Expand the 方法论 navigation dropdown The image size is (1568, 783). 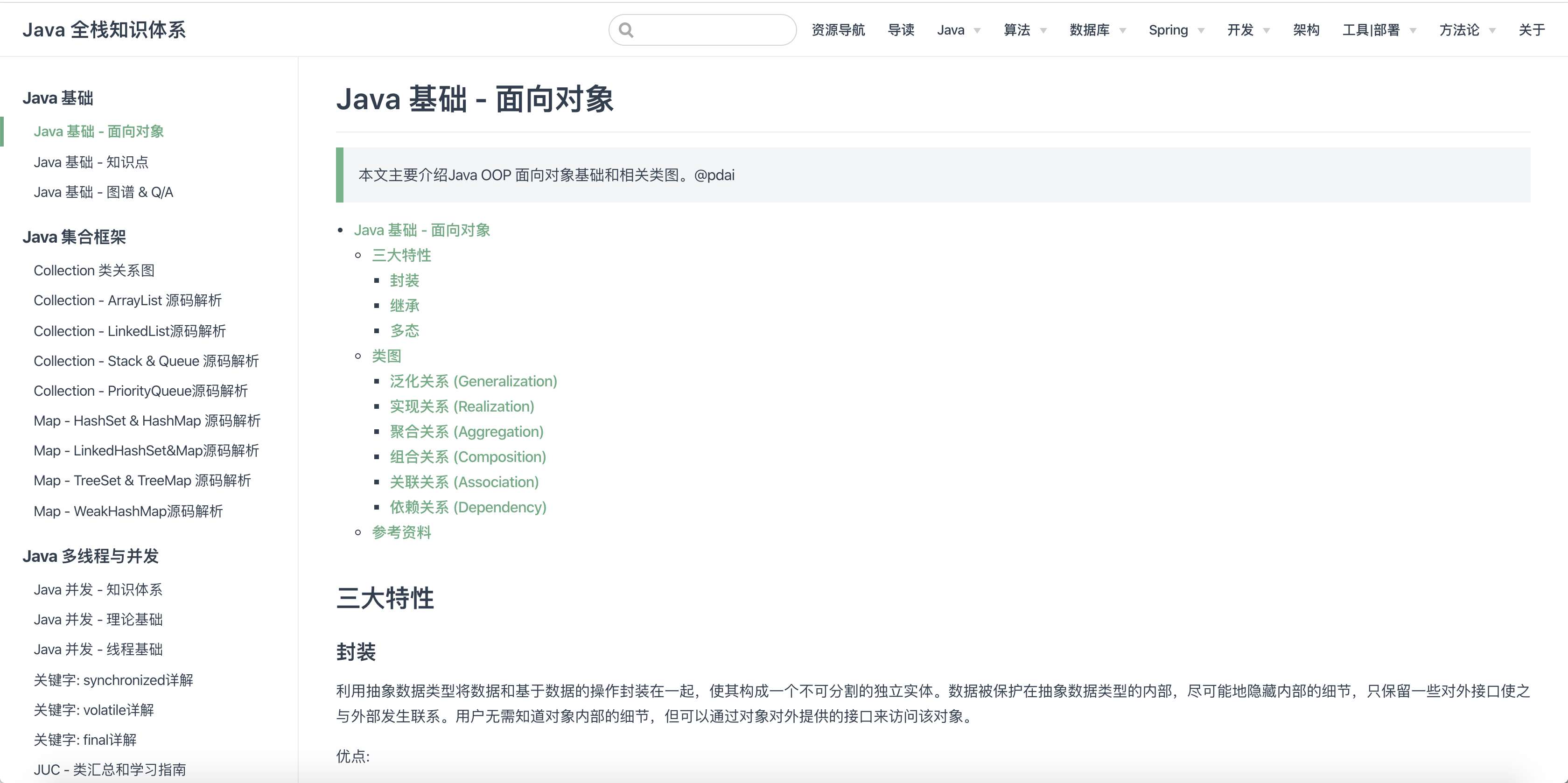pos(1467,30)
